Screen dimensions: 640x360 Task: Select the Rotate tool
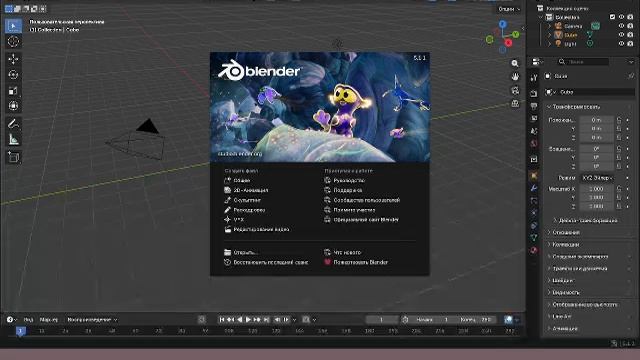(13, 75)
